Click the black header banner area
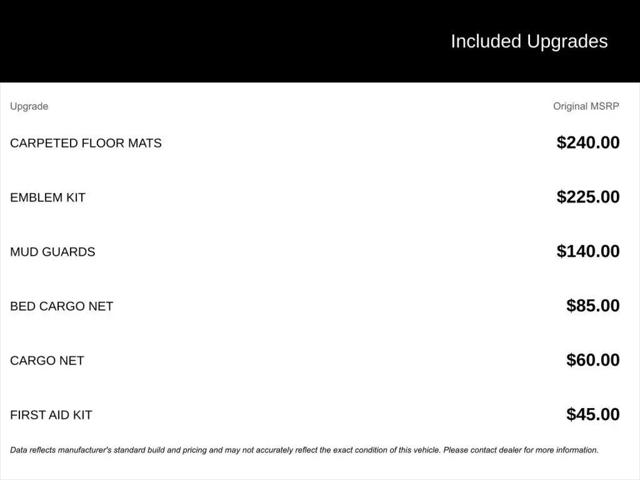Image resolution: width=640 pixels, height=480 pixels. coord(320,41)
